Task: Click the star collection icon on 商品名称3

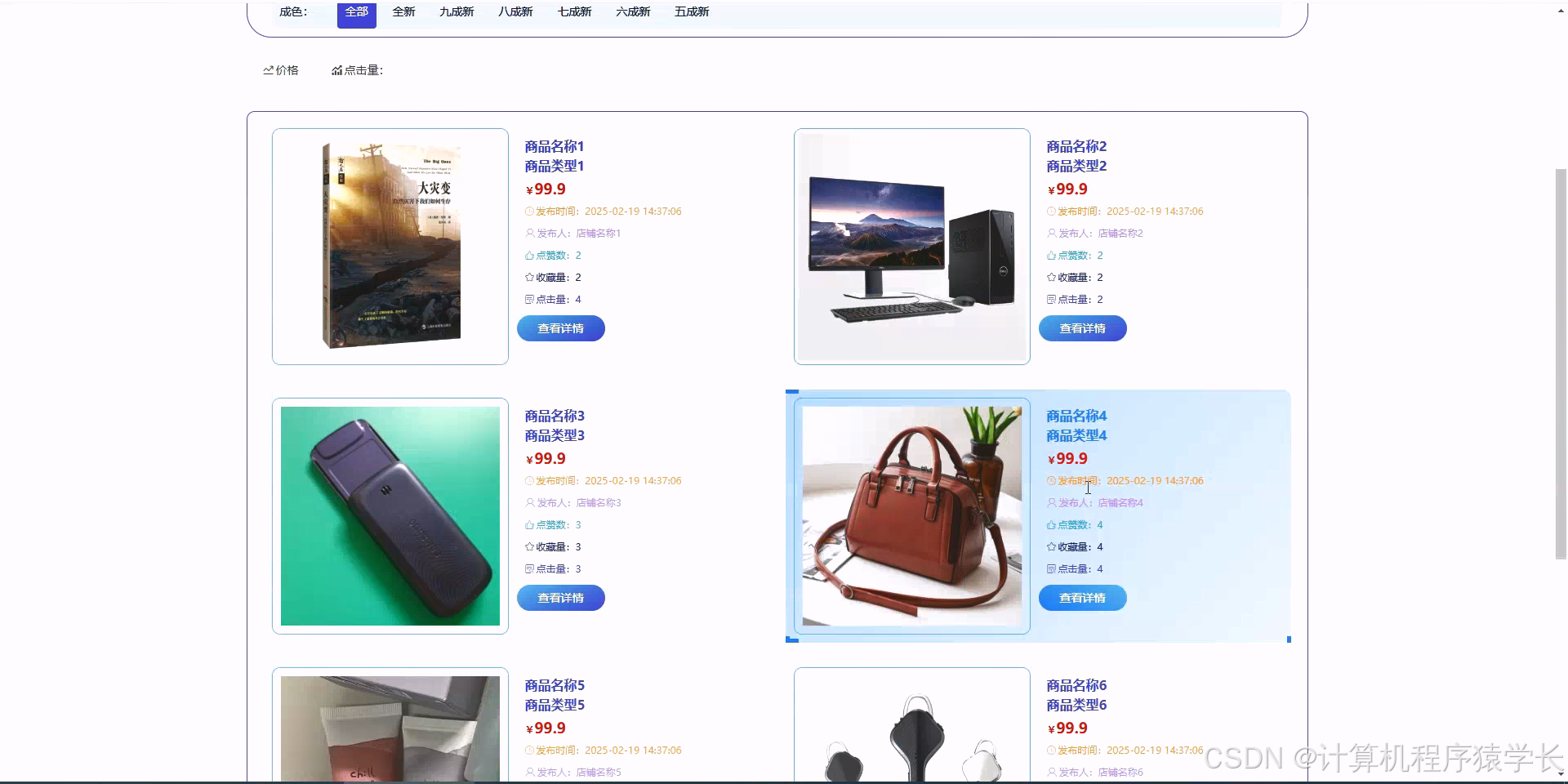Action: [x=529, y=546]
